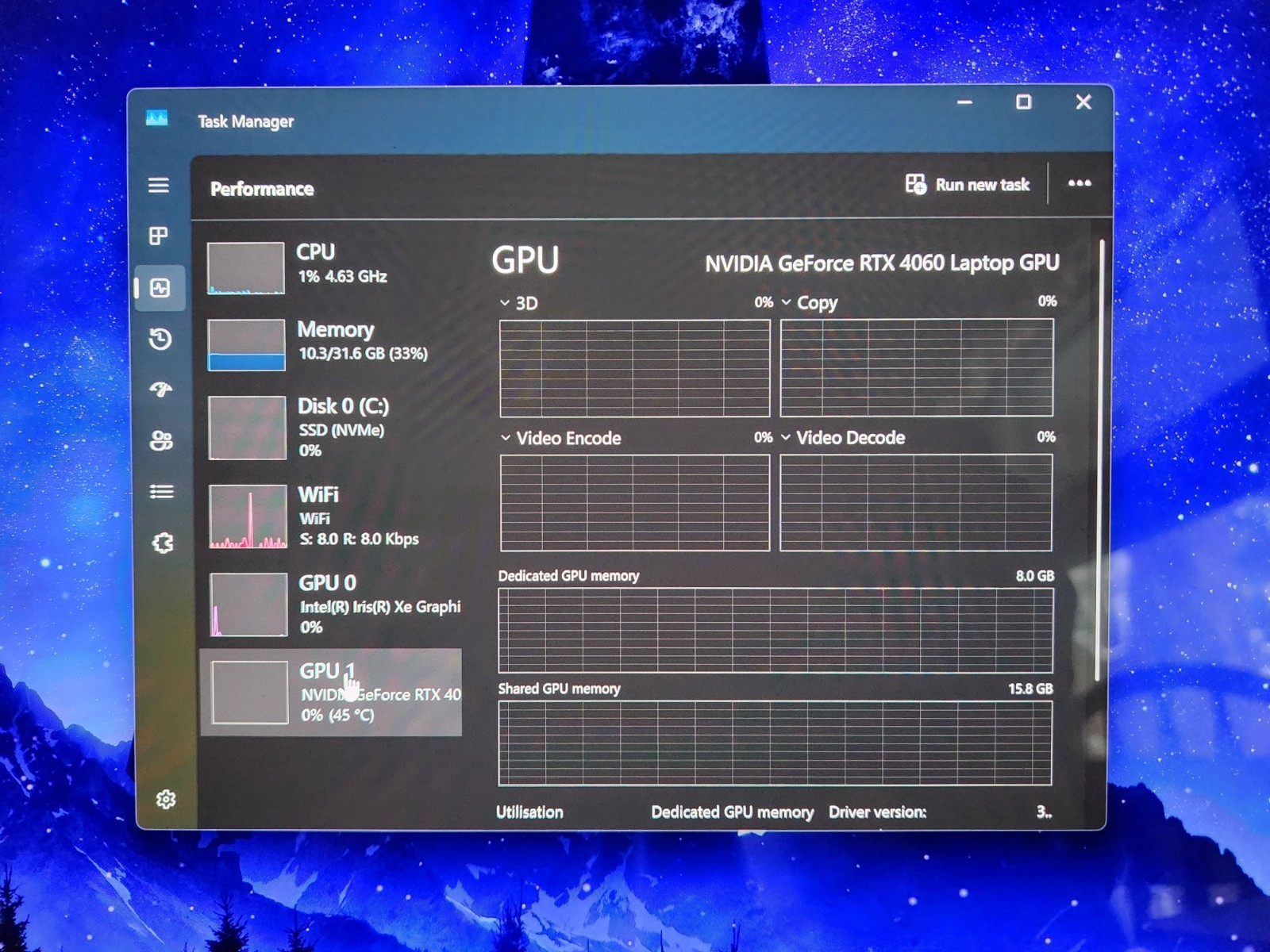Open the Details page icon
This screenshot has width=1270, height=952.
162,492
